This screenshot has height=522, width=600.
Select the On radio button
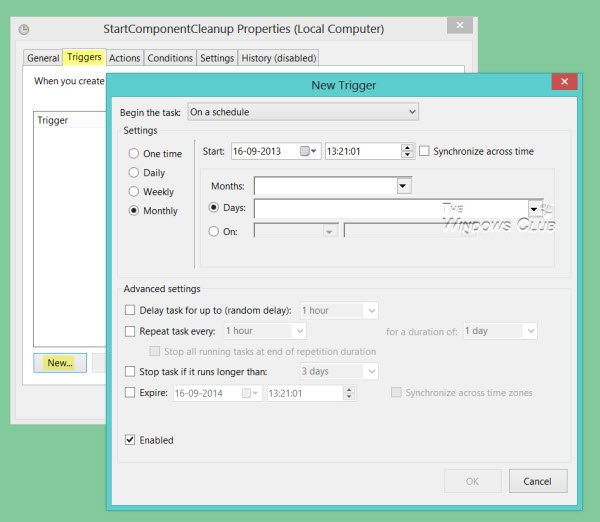[213, 231]
